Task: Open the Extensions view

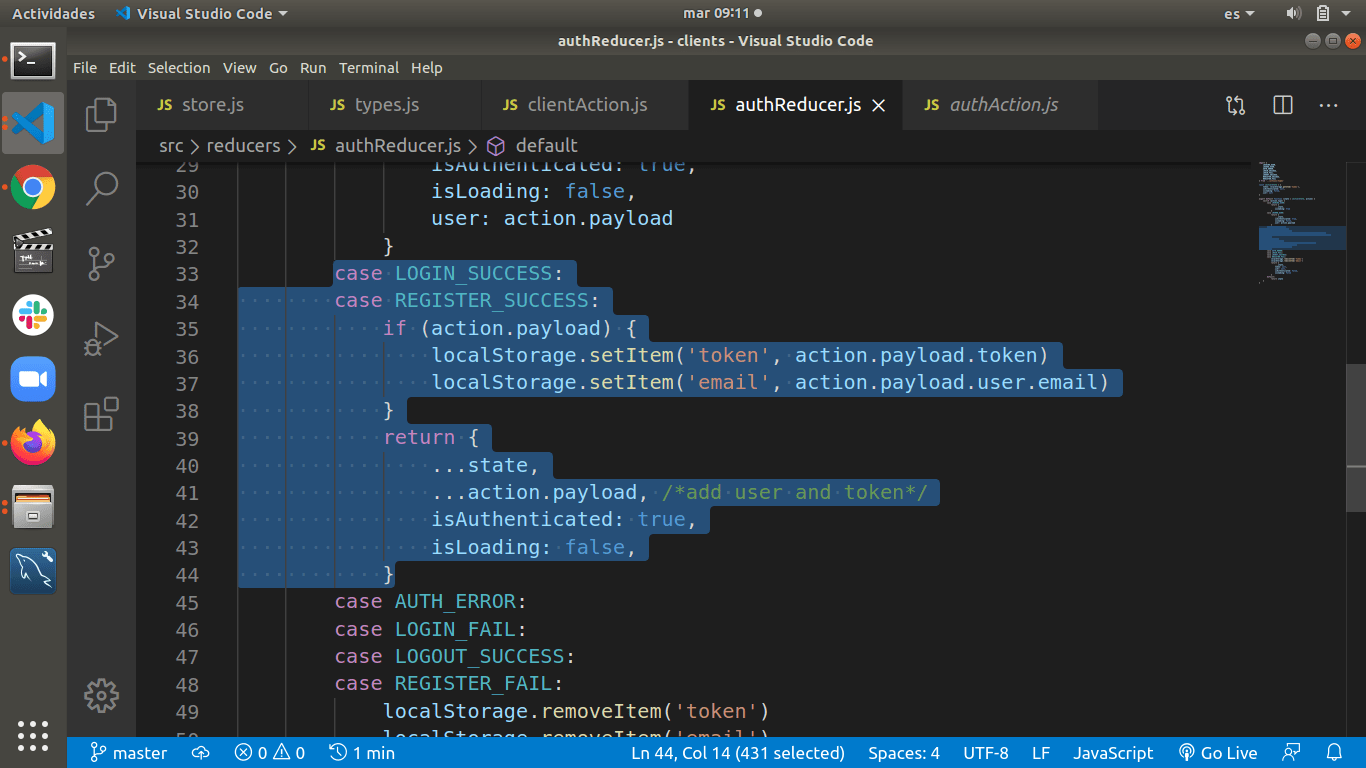Action: [101, 413]
